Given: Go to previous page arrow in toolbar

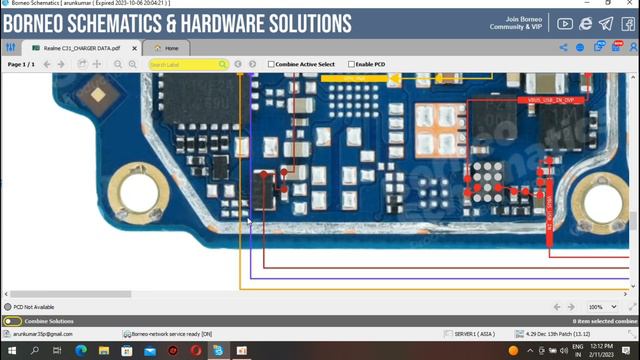Looking at the screenshot, I should click(47, 64).
